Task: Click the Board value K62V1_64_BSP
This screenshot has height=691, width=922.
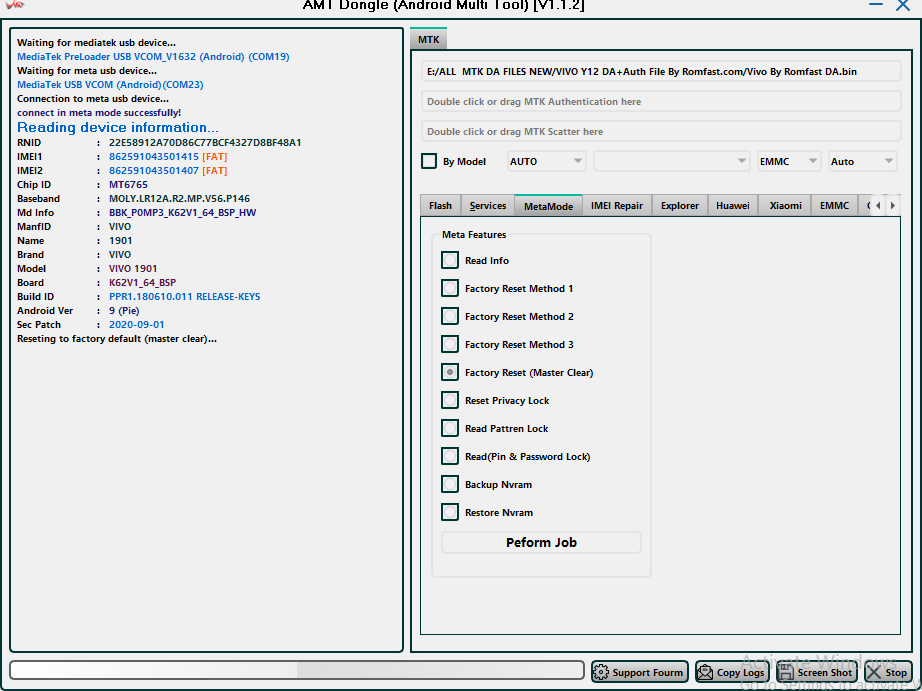Action: pos(142,282)
